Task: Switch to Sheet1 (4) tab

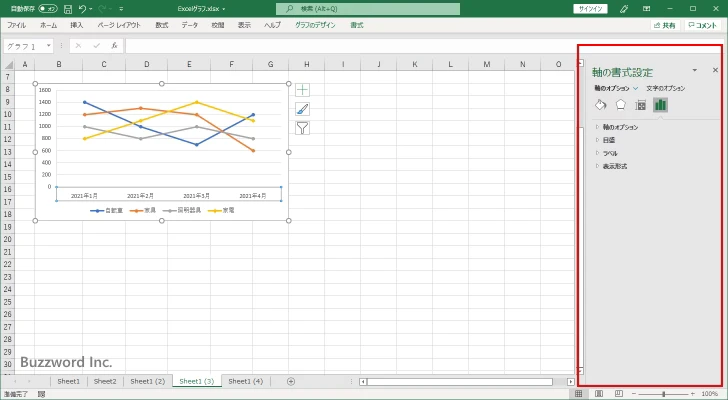Action: click(246, 381)
